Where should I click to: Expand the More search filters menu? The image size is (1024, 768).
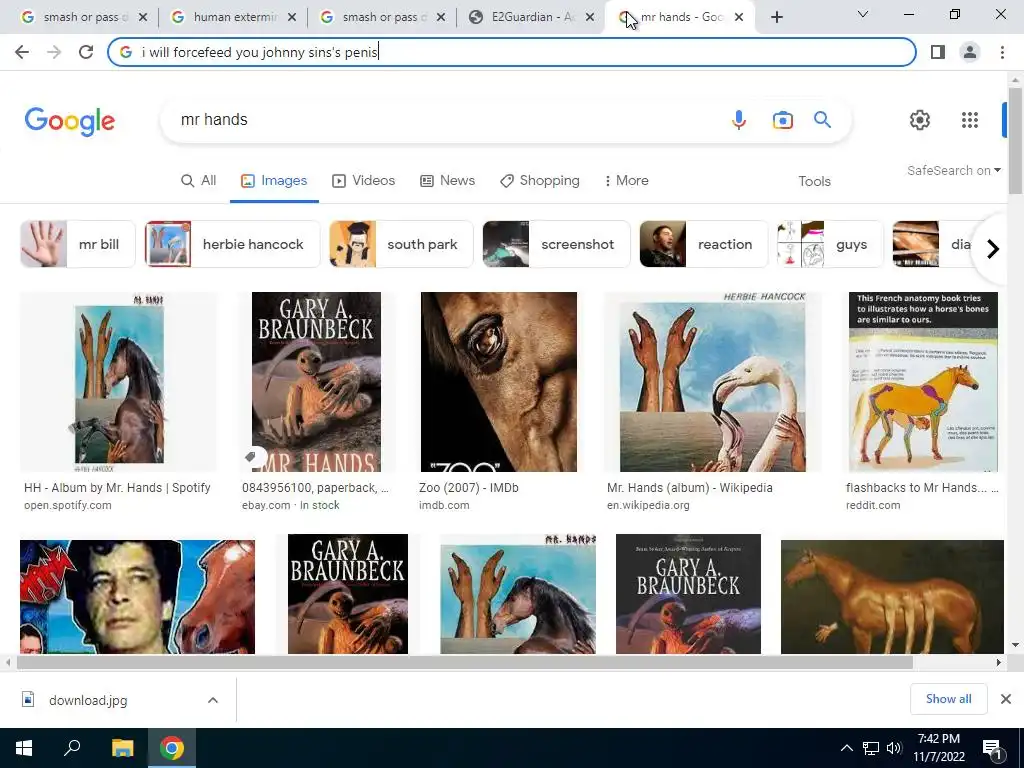tap(626, 181)
